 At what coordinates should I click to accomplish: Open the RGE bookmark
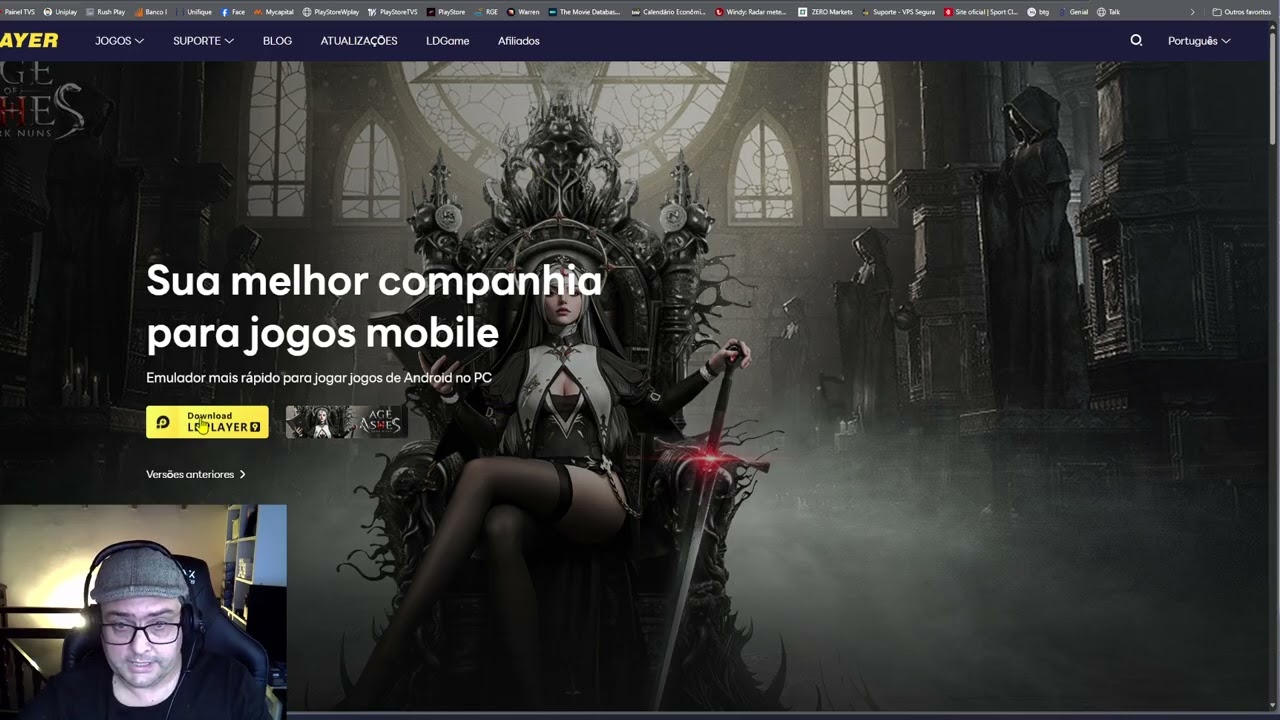[x=486, y=12]
